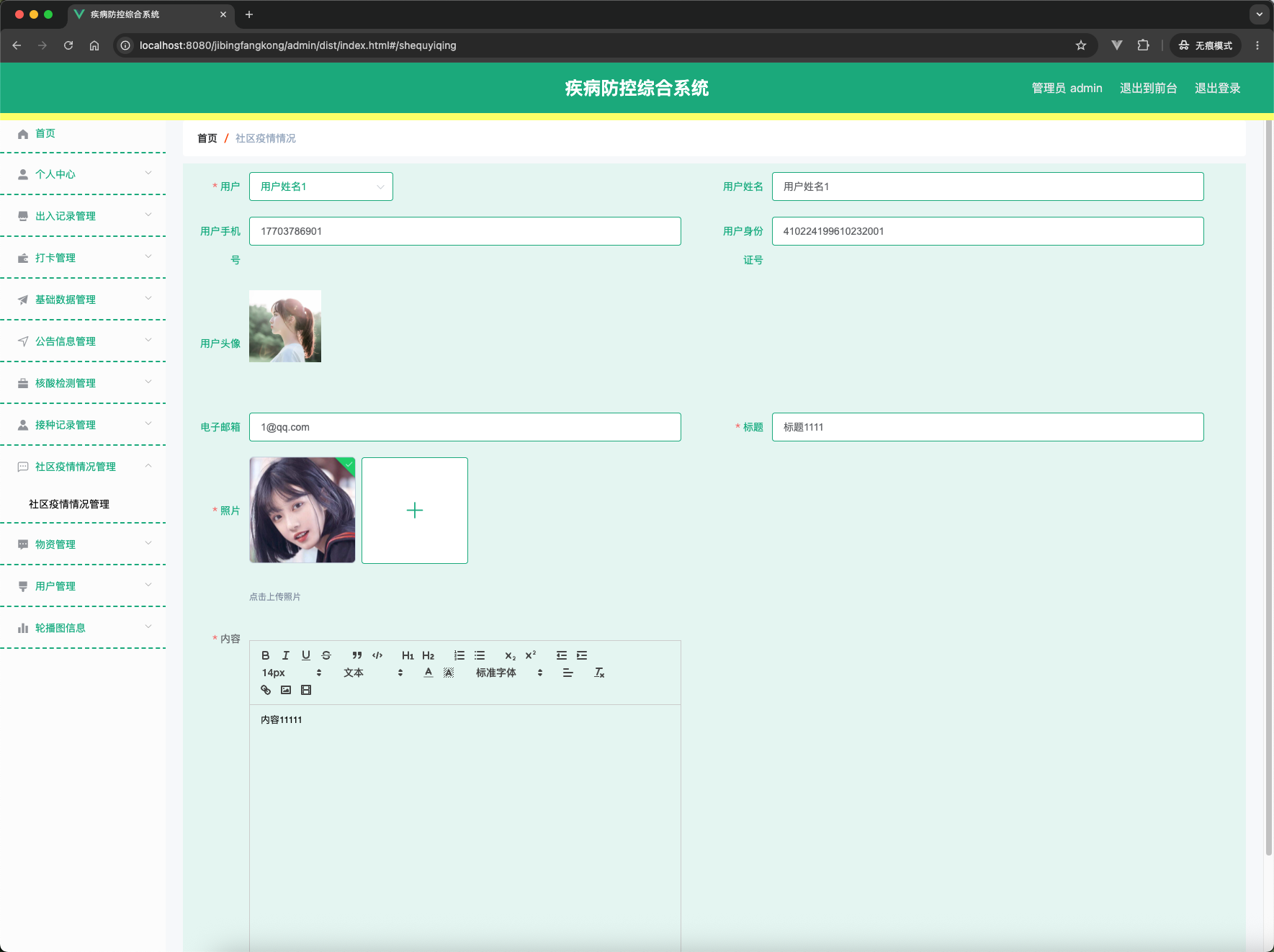1274x952 pixels.
Task: Click into the 内容 editor text area
Action: [x=465, y=828]
